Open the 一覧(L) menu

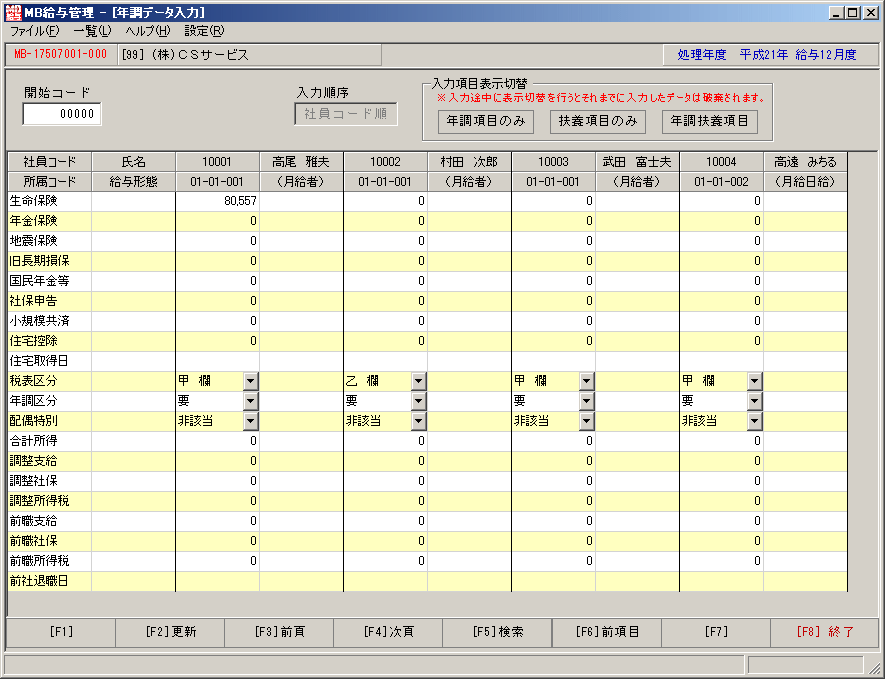pos(93,32)
